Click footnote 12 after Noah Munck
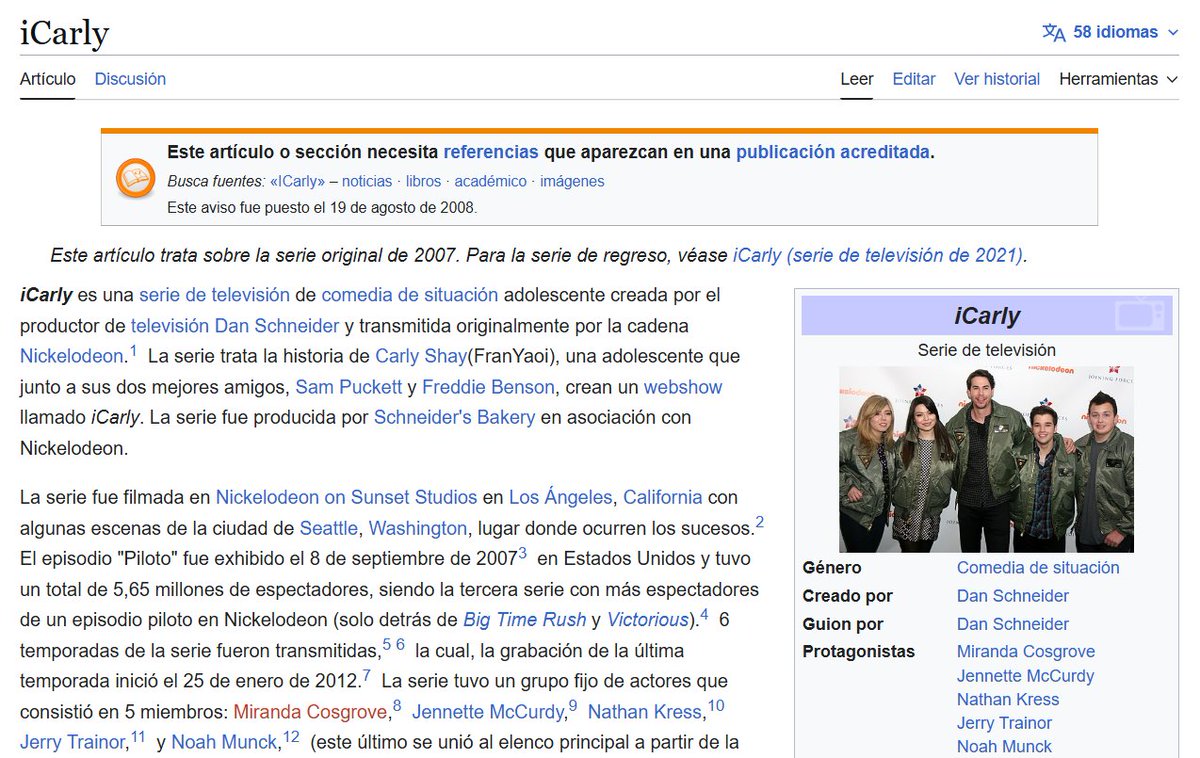This screenshot has width=1200, height=758. pos(291,737)
